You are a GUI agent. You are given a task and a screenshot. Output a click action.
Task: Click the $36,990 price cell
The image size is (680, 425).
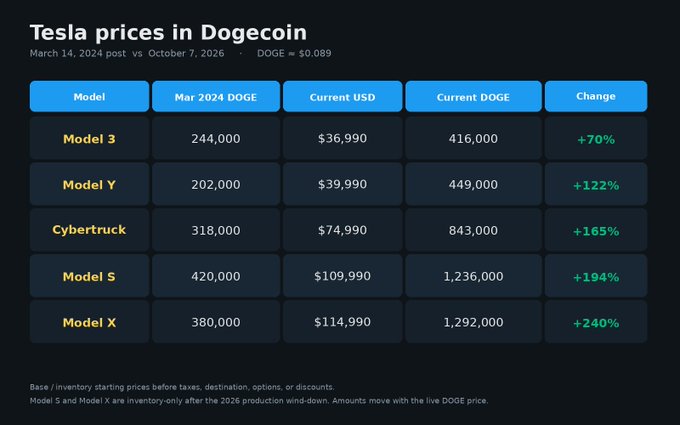pyautogui.click(x=343, y=138)
